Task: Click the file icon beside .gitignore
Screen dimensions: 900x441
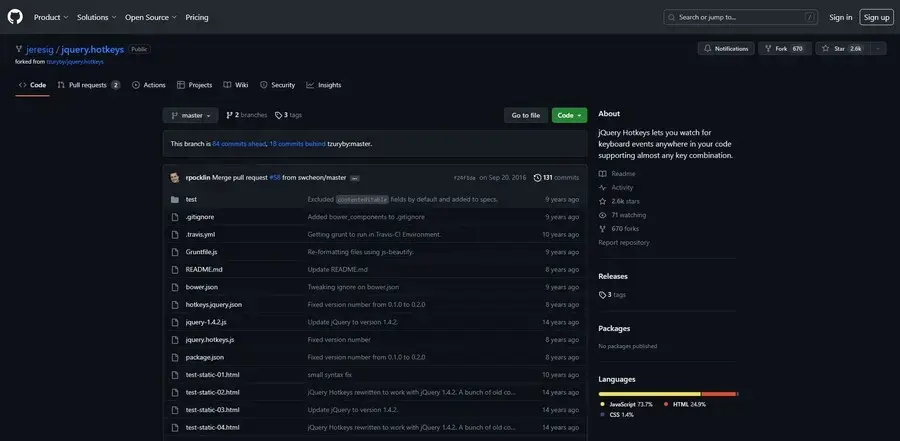Action: point(174,217)
